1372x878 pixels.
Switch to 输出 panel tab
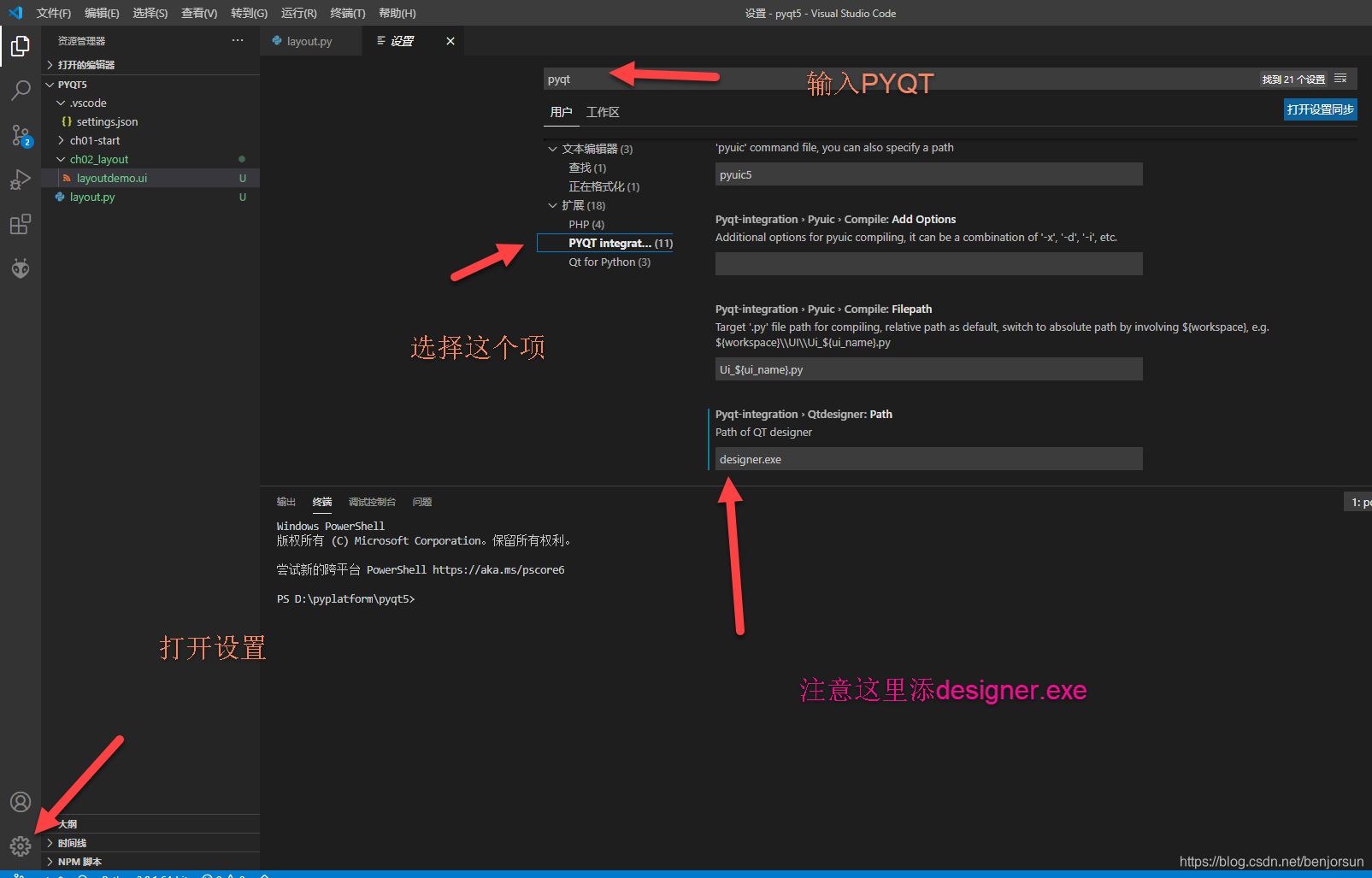(x=286, y=502)
